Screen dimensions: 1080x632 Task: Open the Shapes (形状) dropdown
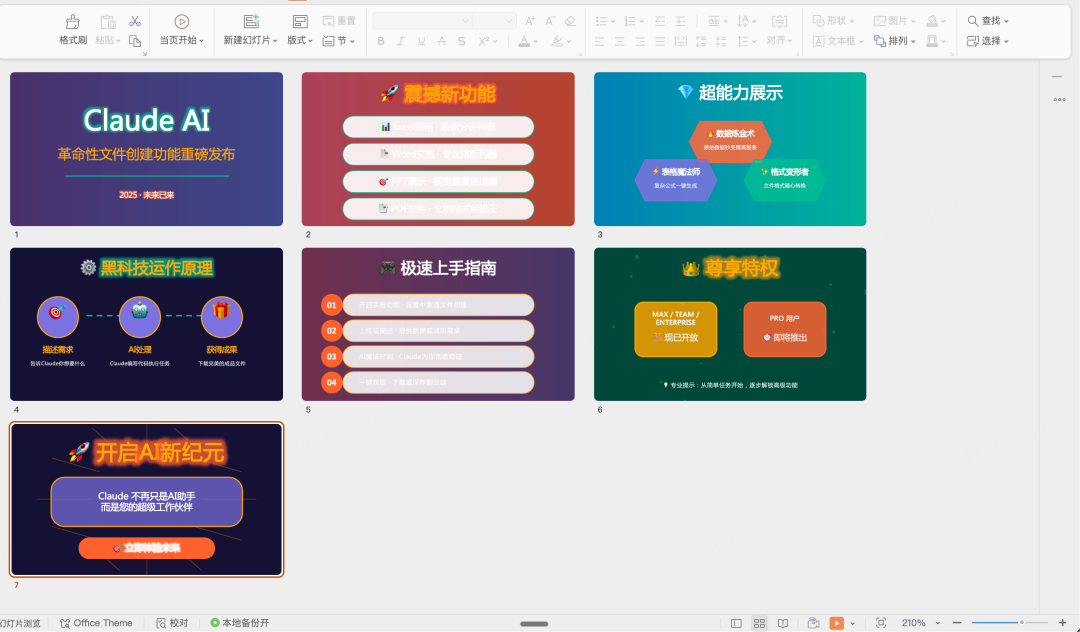point(833,21)
